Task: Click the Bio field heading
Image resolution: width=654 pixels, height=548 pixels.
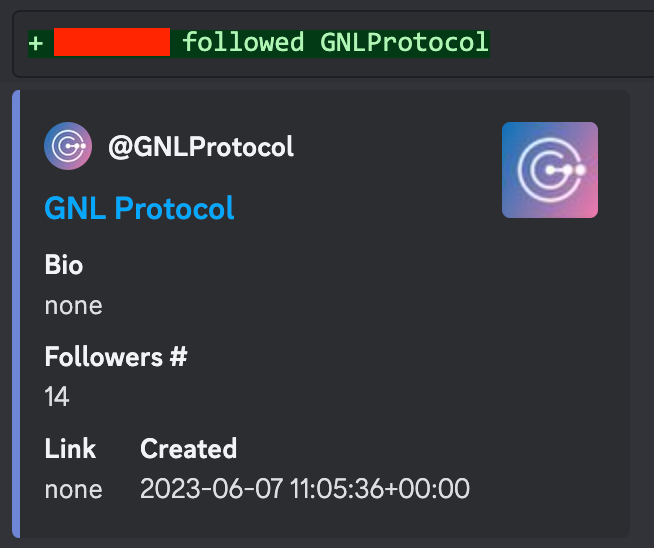Action: tap(64, 265)
